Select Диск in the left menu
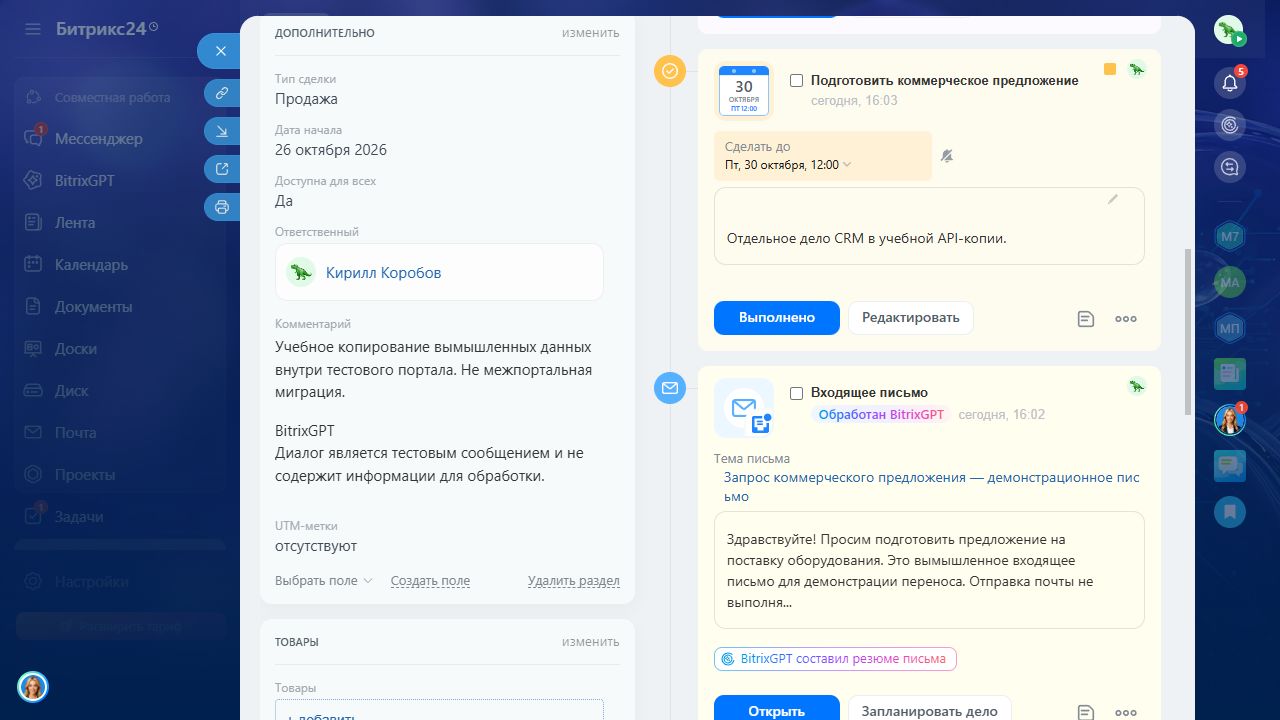The width and height of the screenshot is (1280, 720). pos(72,391)
